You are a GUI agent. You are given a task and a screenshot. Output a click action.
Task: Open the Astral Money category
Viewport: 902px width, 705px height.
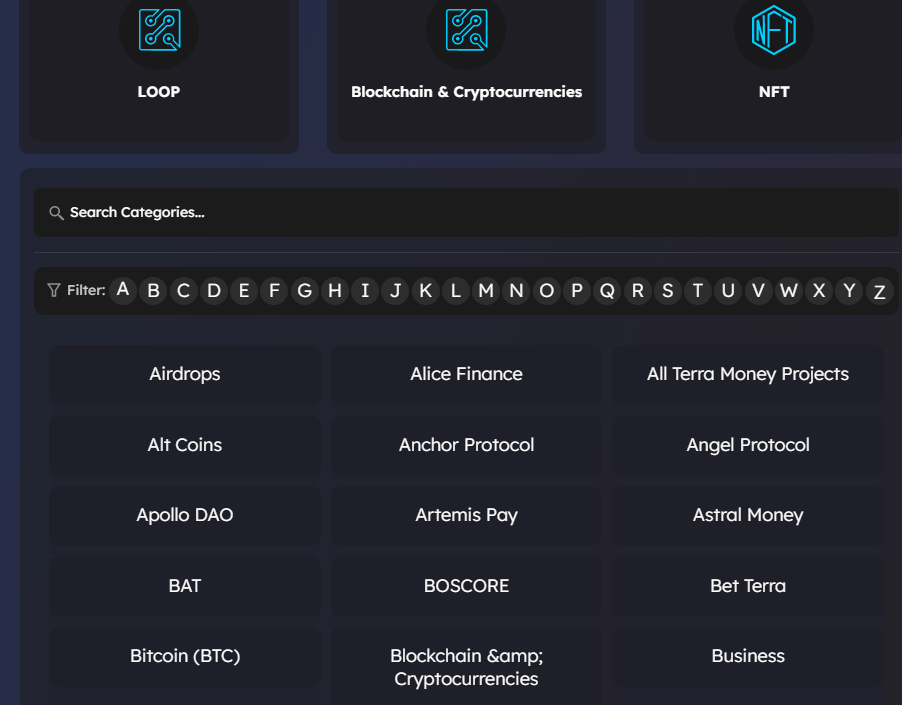[748, 515]
